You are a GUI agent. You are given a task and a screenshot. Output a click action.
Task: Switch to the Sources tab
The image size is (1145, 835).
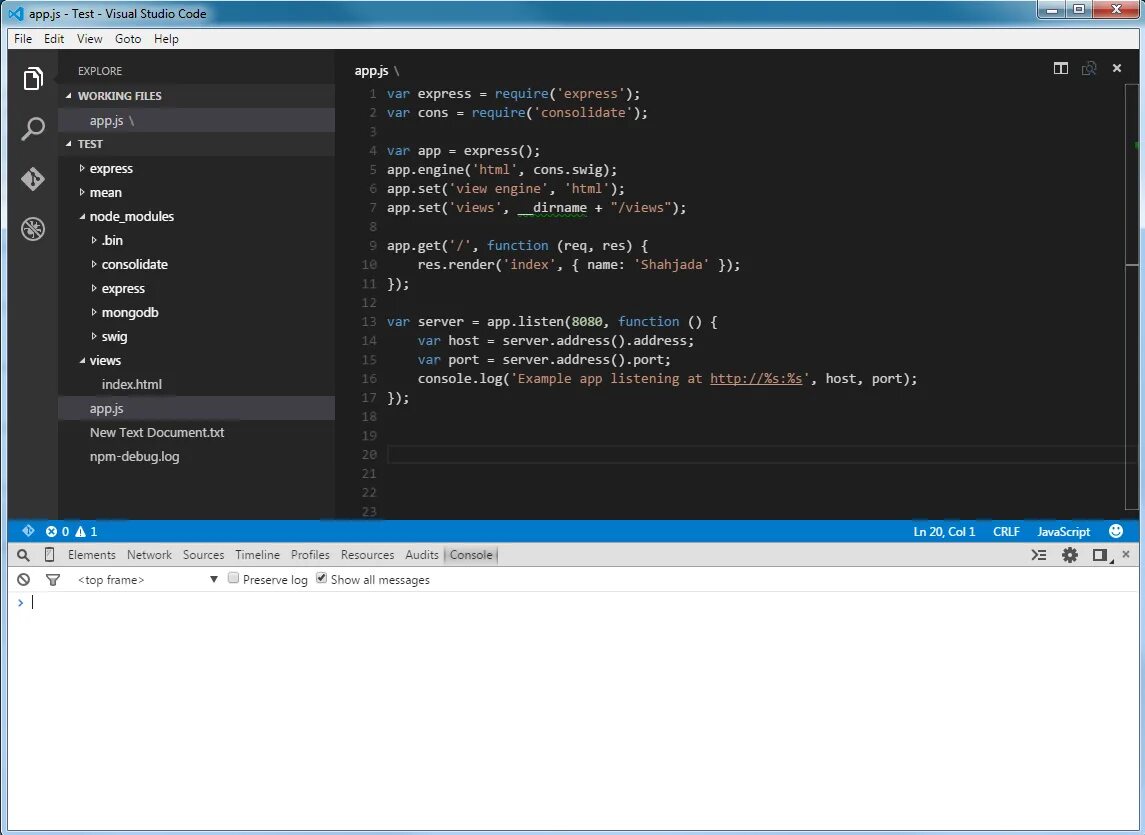pos(203,555)
